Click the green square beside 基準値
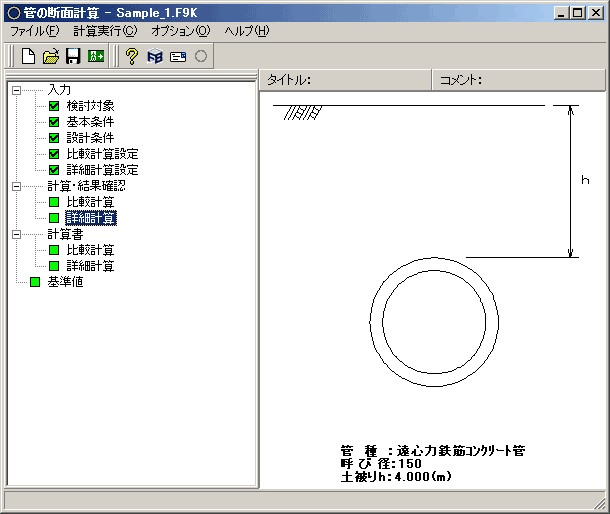 [x=35, y=282]
